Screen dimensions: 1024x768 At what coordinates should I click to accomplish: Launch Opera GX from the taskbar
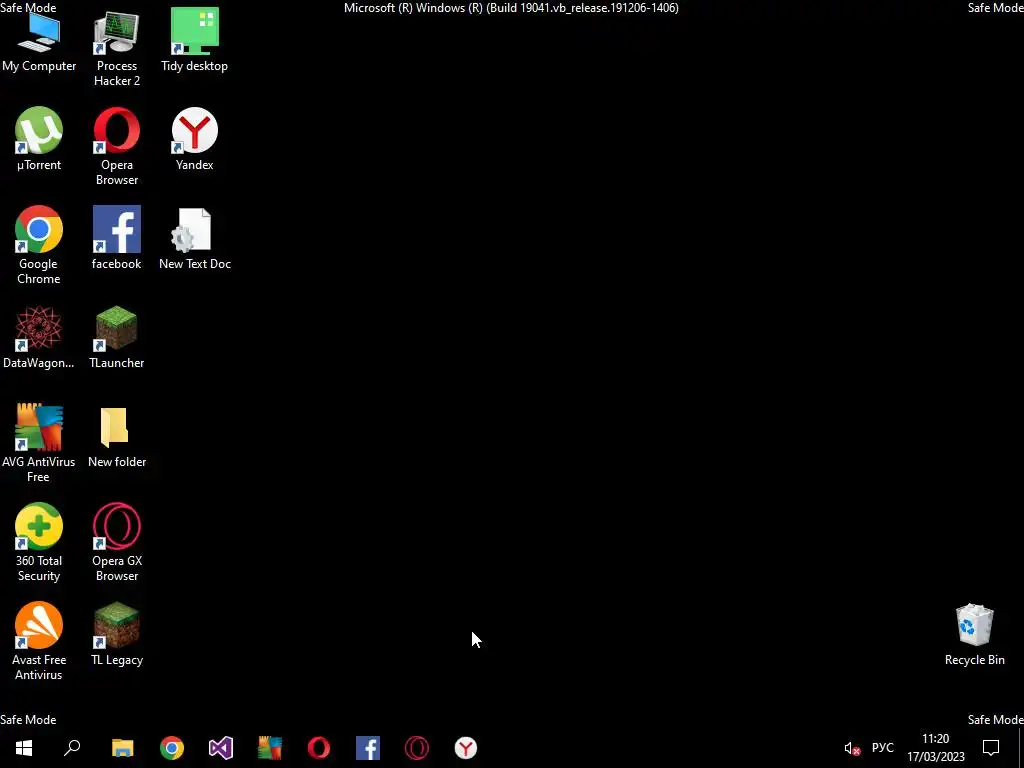[417, 748]
